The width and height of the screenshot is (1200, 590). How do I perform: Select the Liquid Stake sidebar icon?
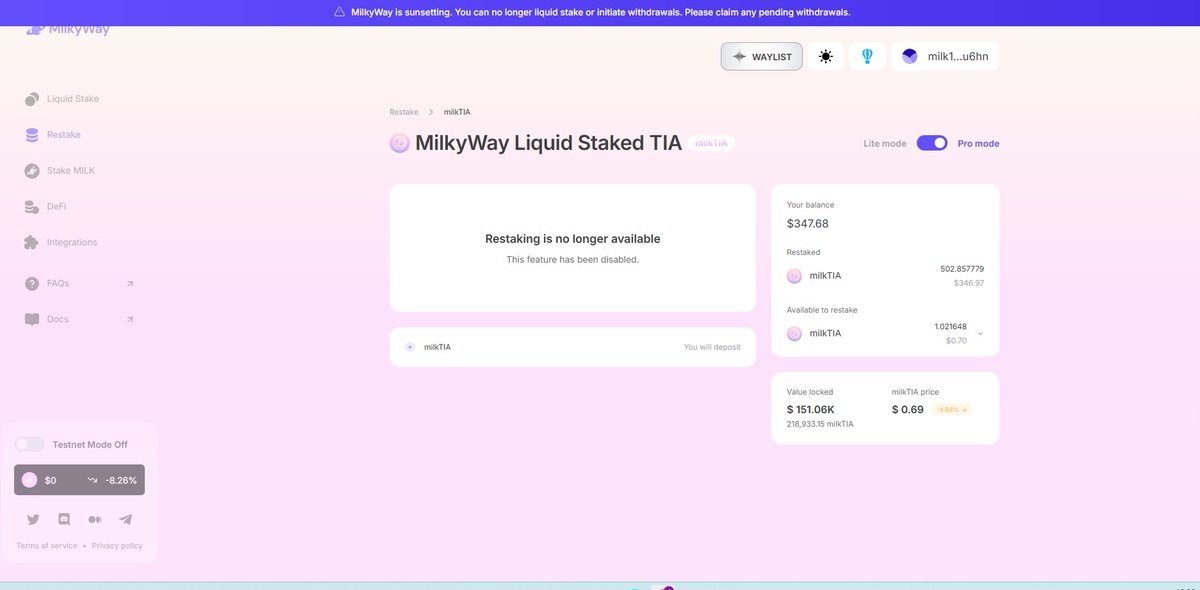click(30, 98)
